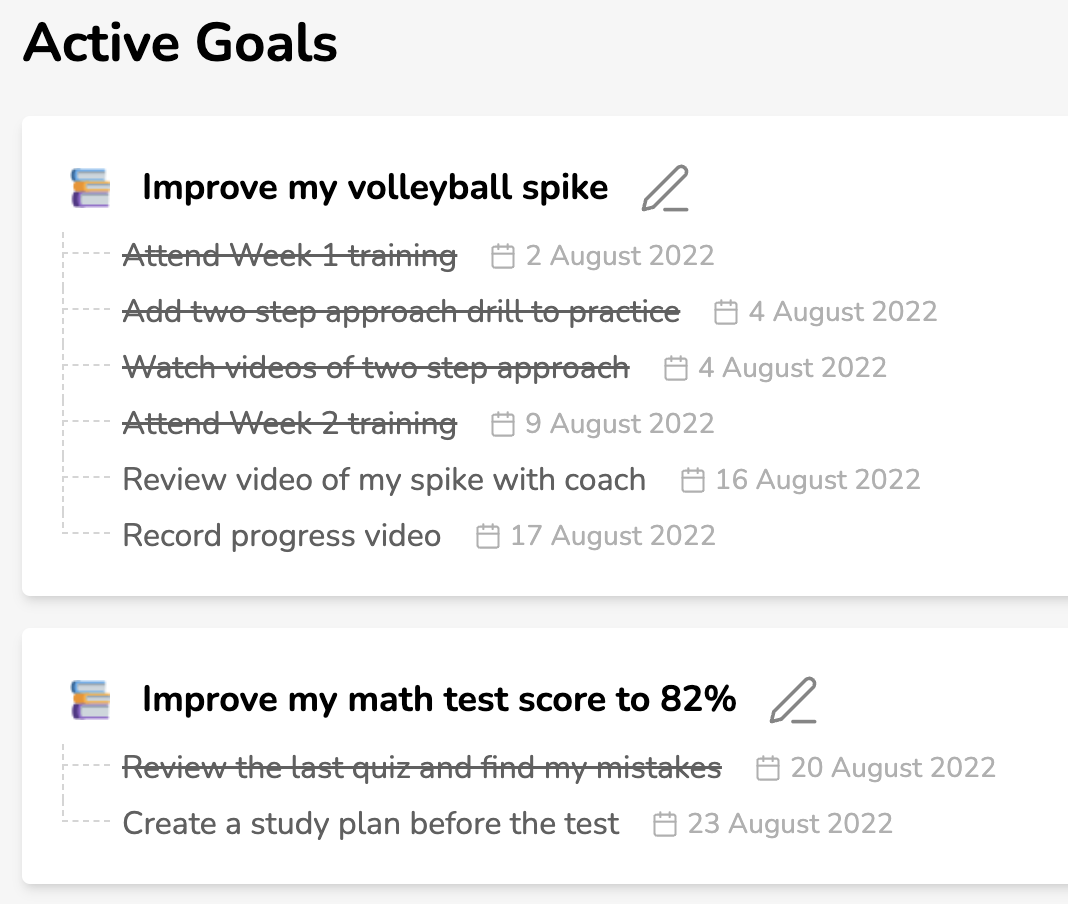This screenshot has height=904, width=1068.
Task: Select completed task Watch videos of two step approach
Action: 376,368
